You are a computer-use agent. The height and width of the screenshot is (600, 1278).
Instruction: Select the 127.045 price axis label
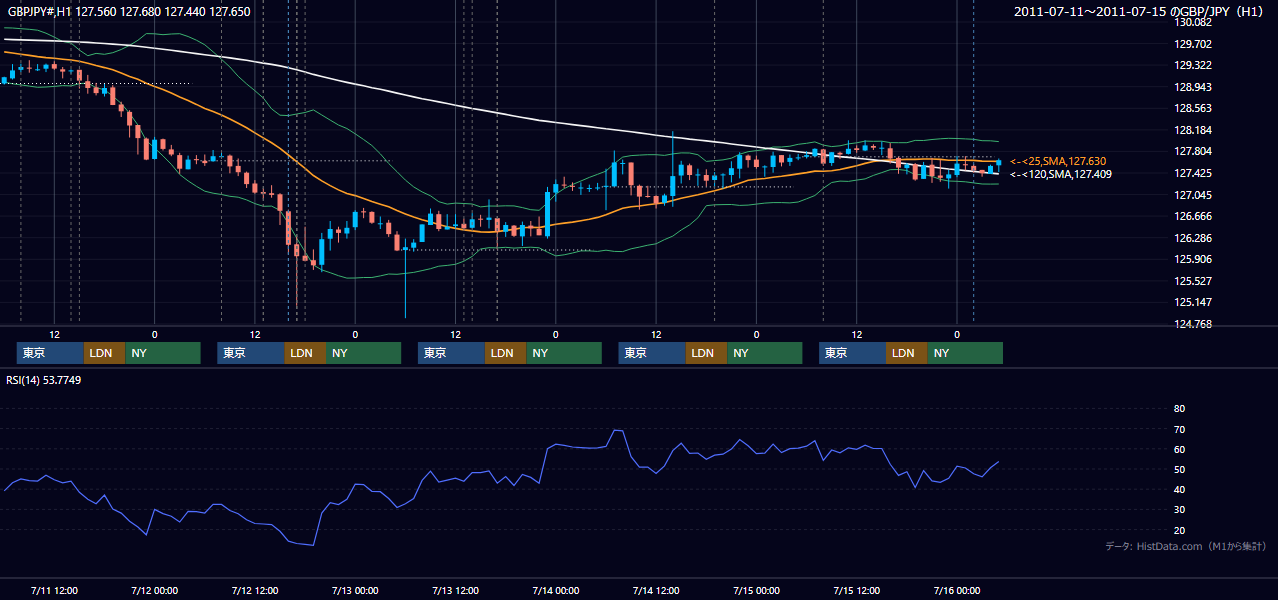point(1193,195)
